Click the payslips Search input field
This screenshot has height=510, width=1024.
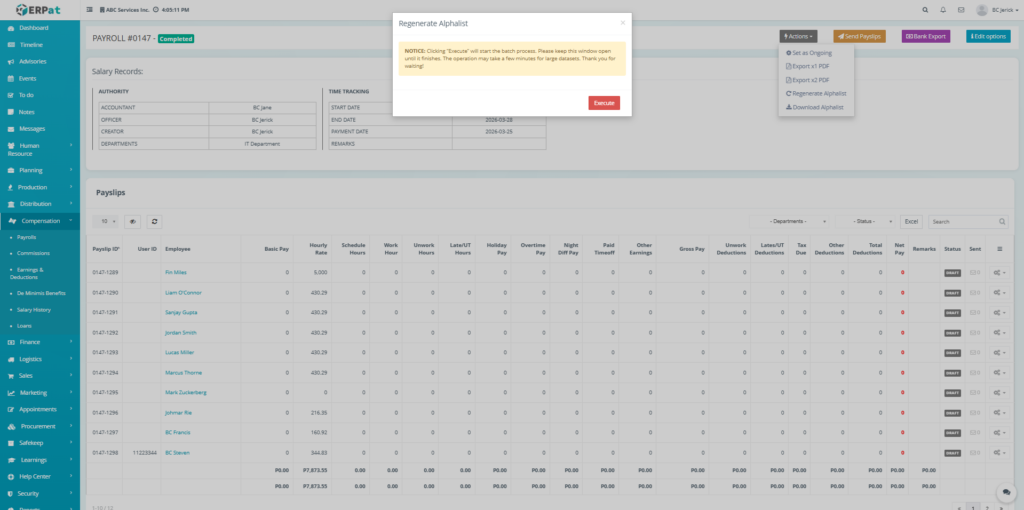click(962, 221)
